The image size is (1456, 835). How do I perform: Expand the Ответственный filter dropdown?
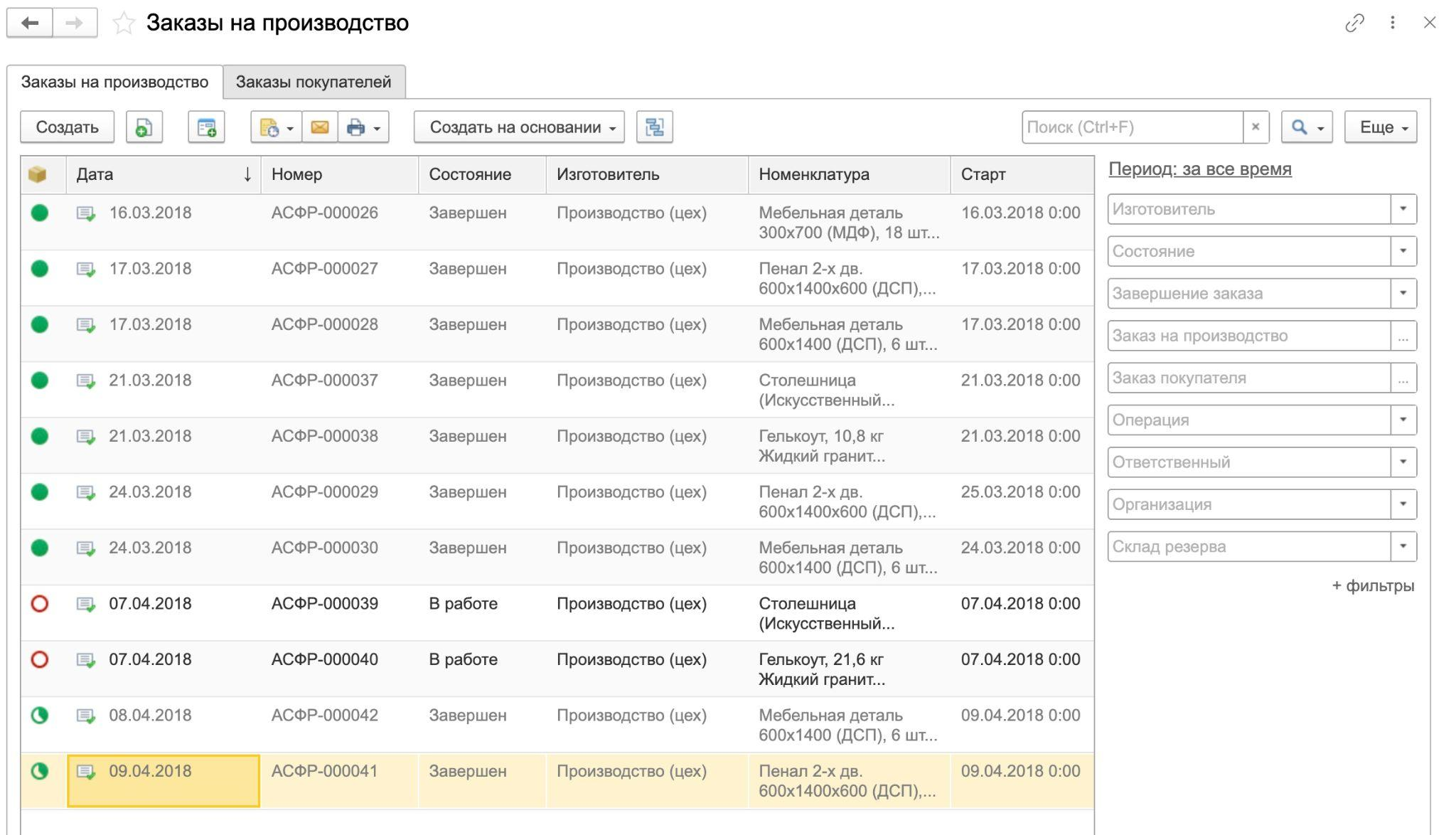coord(1403,462)
